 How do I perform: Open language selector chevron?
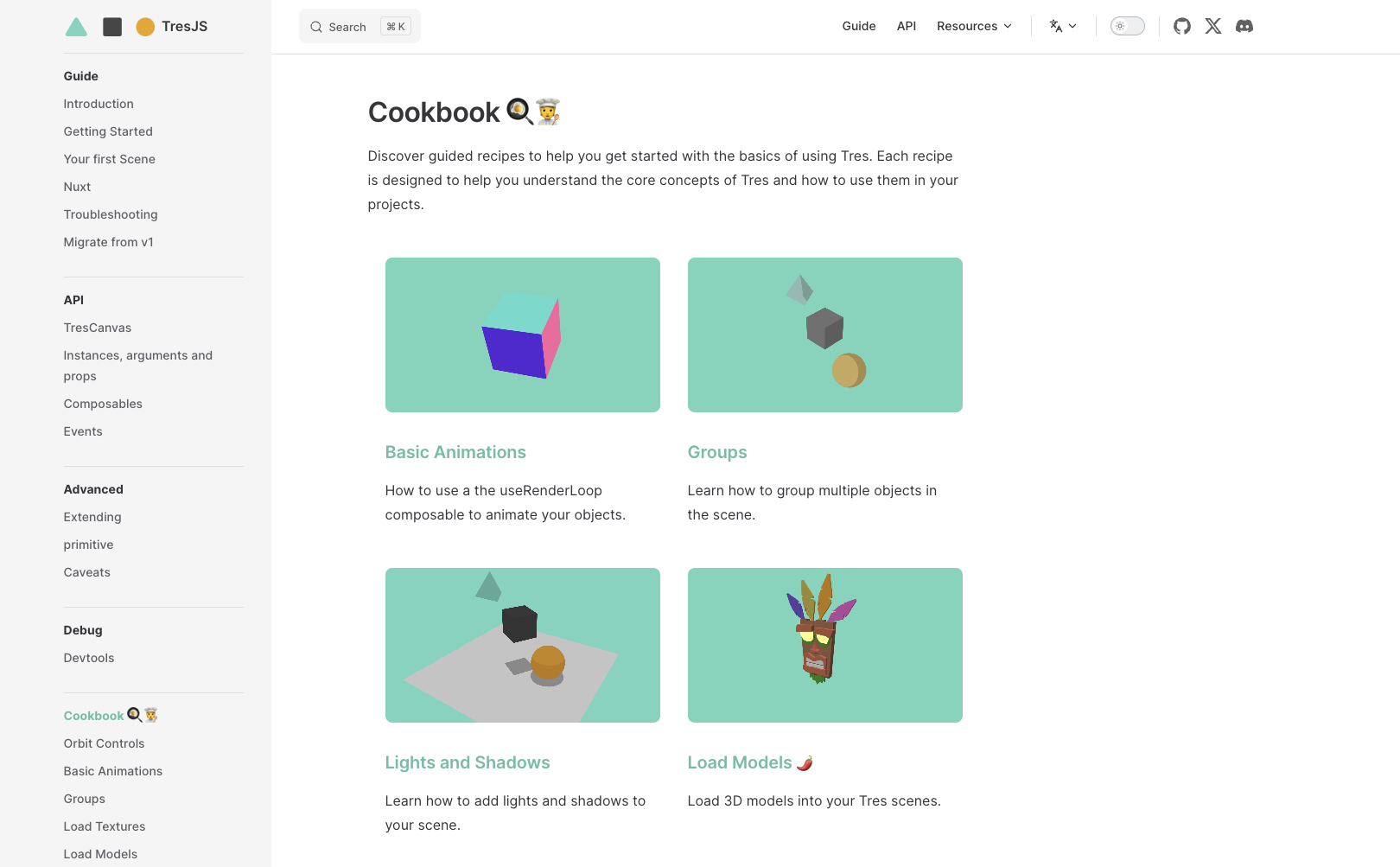(x=1072, y=26)
